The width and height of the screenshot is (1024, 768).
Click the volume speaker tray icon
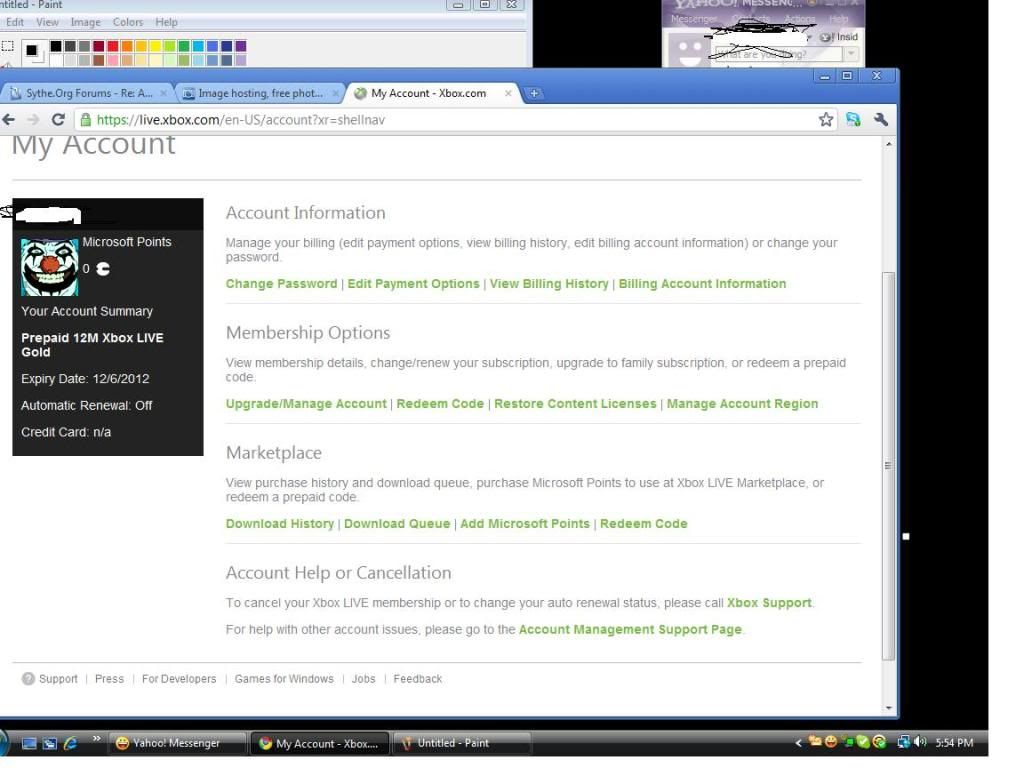coord(920,742)
